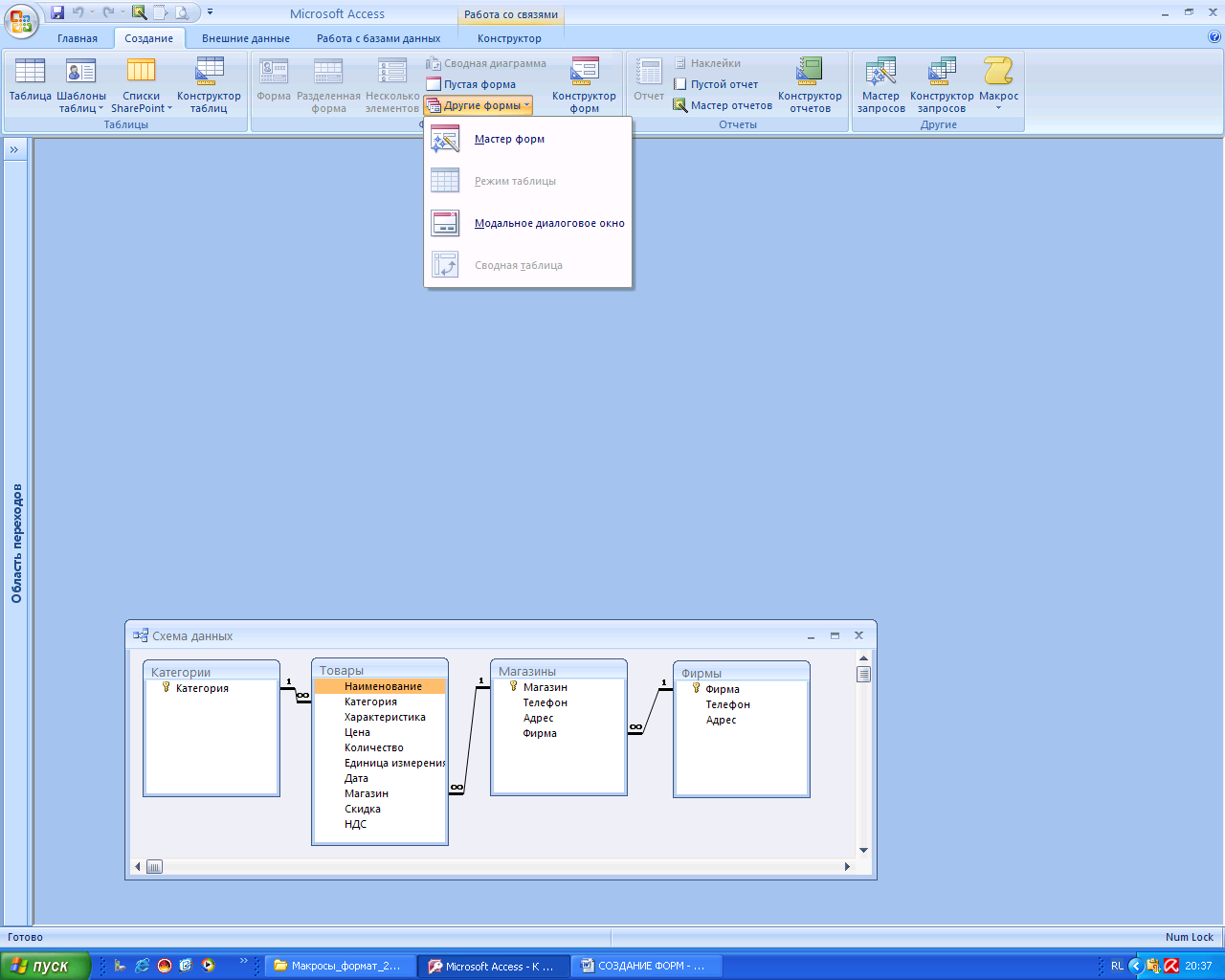Click the Отчет icon
Screen dimensions: 1225x980
649,78
